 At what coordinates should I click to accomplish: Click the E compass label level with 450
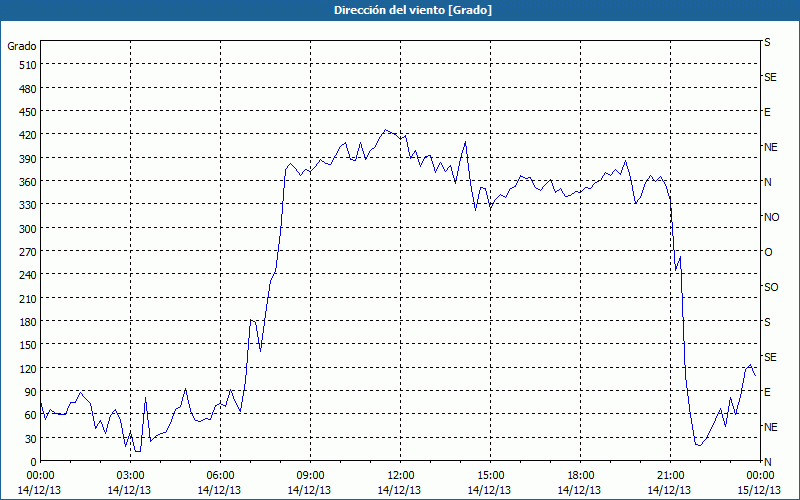coord(767,112)
